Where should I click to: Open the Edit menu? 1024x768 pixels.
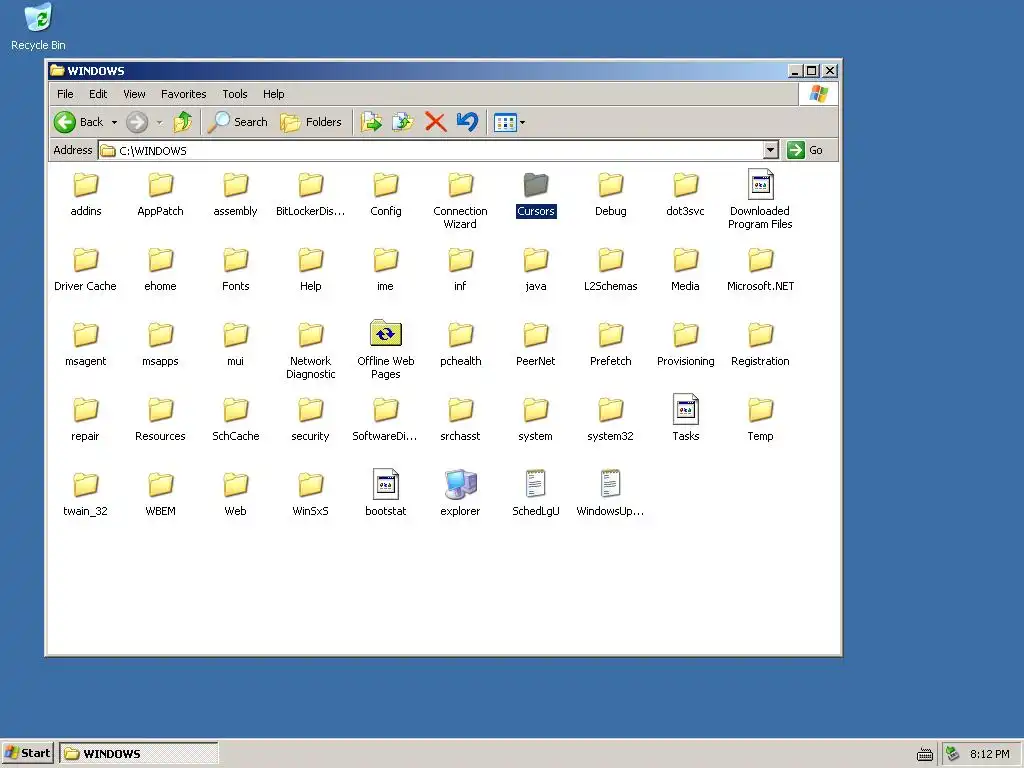98,94
